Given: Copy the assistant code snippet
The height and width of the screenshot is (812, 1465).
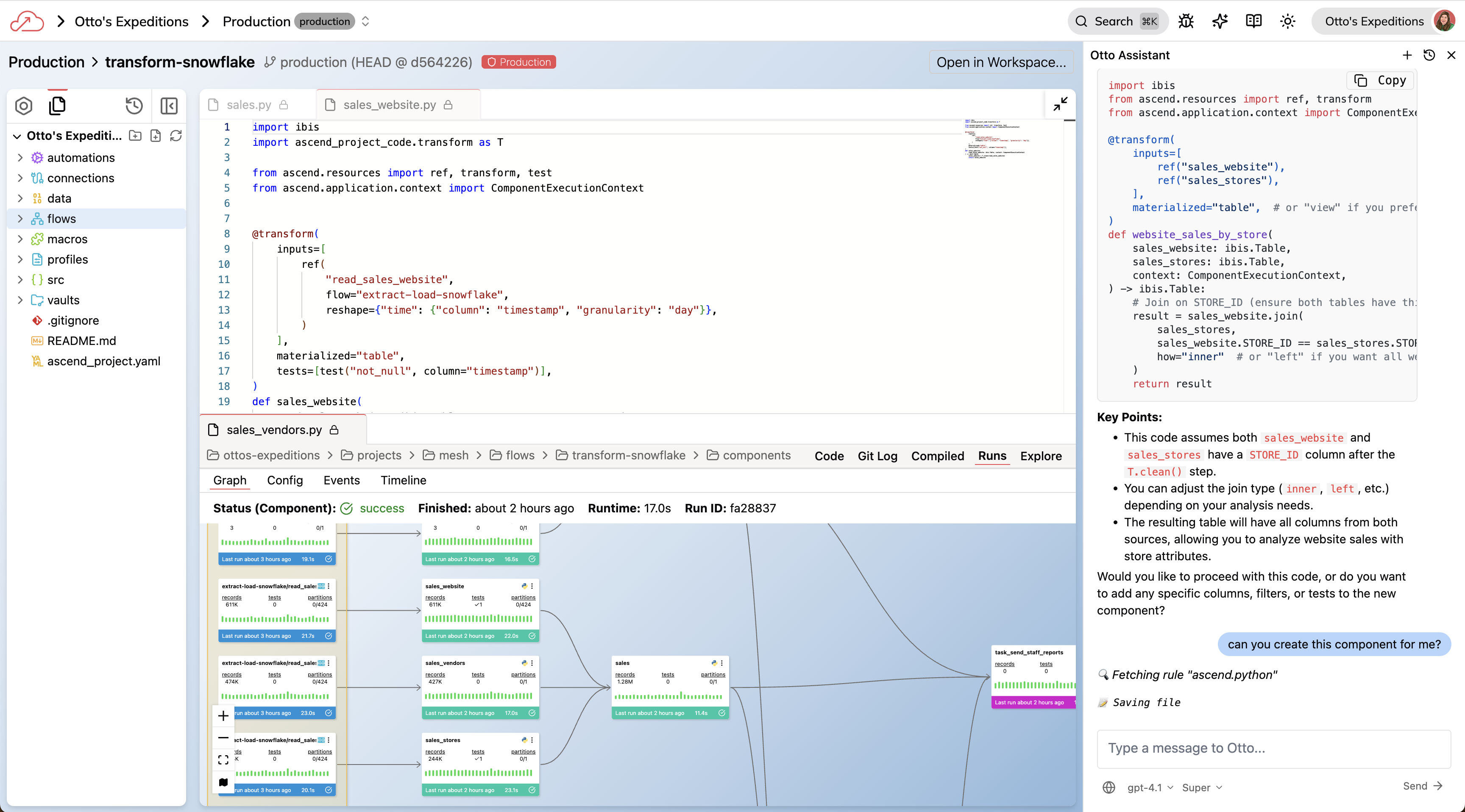Looking at the screenshot, I should (1380, 80).
